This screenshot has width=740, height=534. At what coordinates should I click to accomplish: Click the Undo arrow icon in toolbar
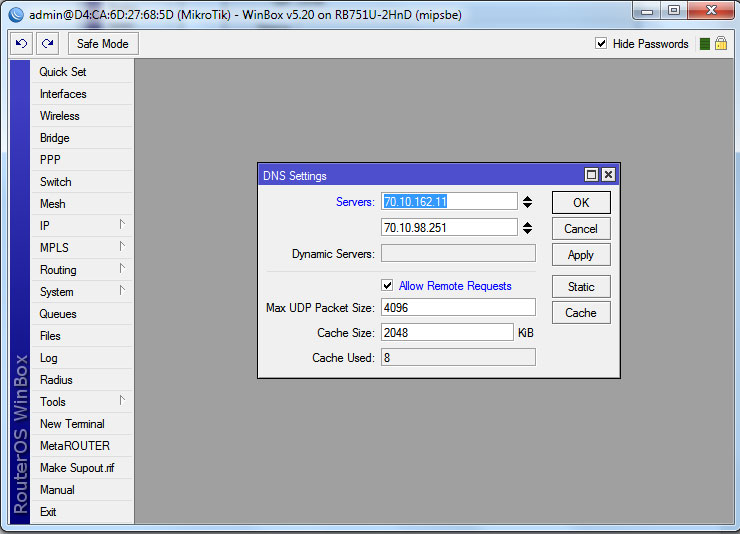point(21,44)
